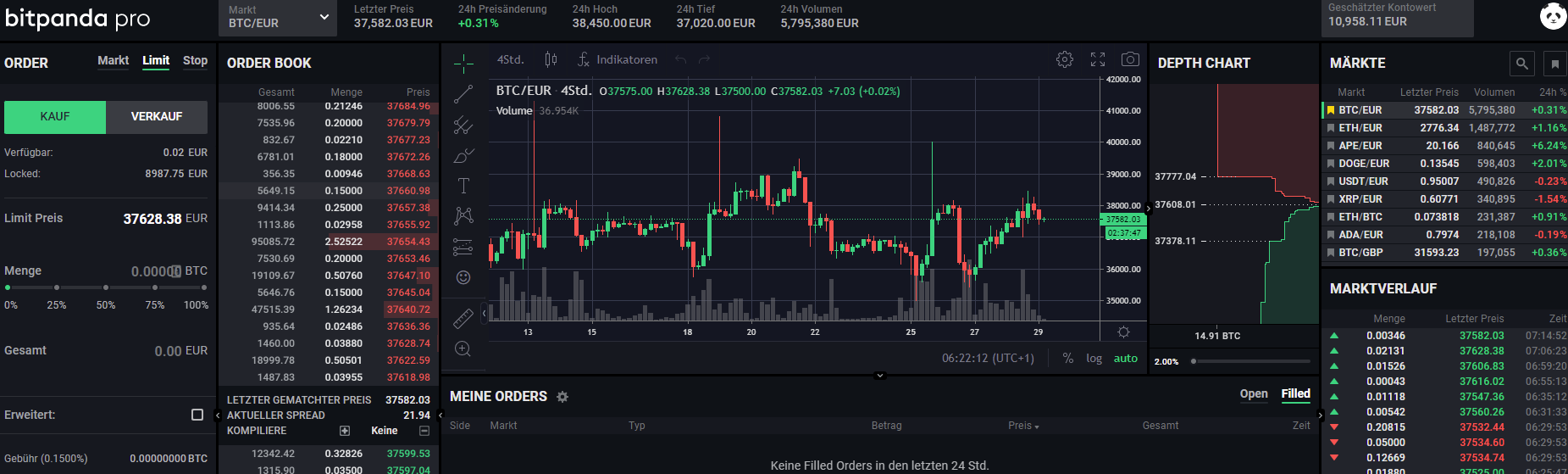Toggle fullscreen chart mode
The height and width of the screenshot is (474, 1568).
click(x=1098, y=59)
